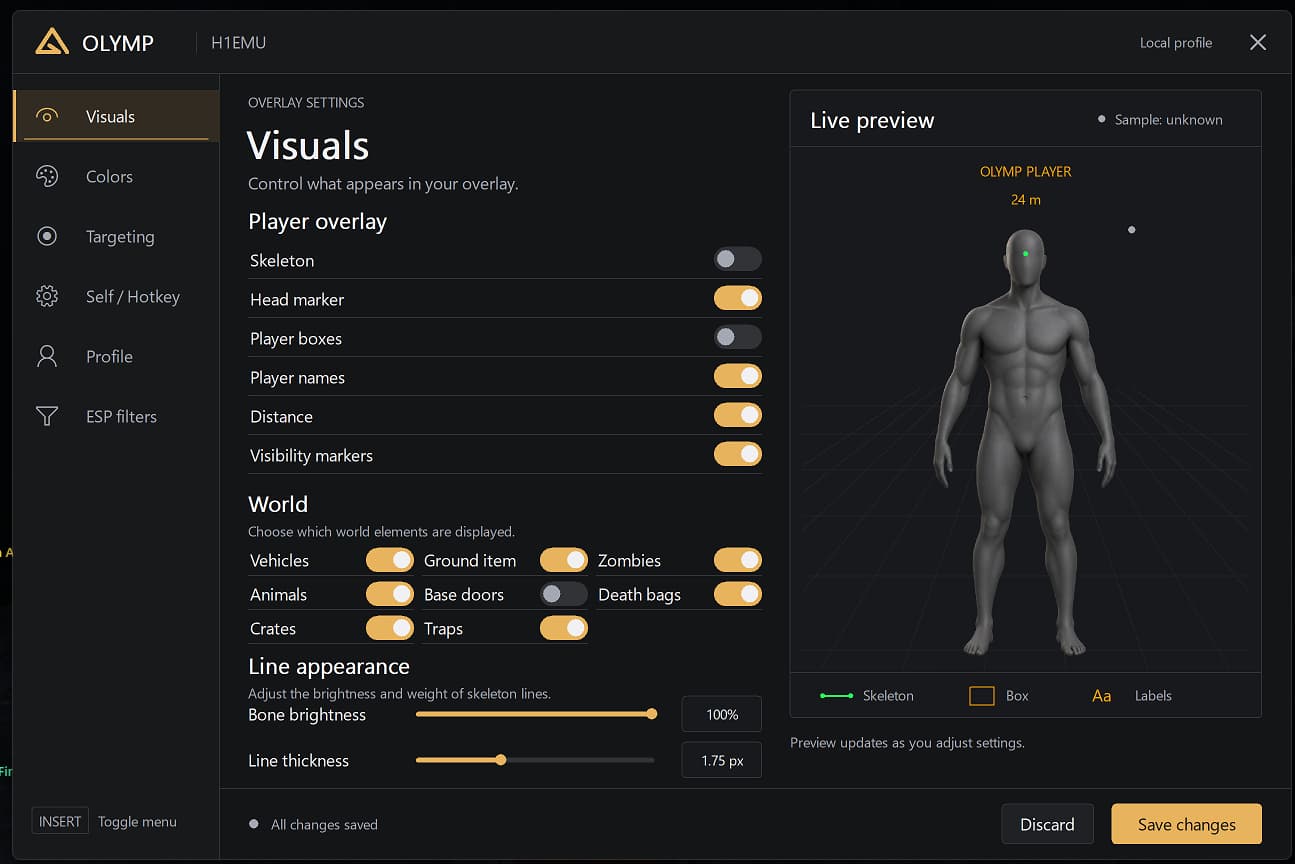This screenshot has width=1295, height=864.
Task: Open the Visuals tab
Action: 116,116
